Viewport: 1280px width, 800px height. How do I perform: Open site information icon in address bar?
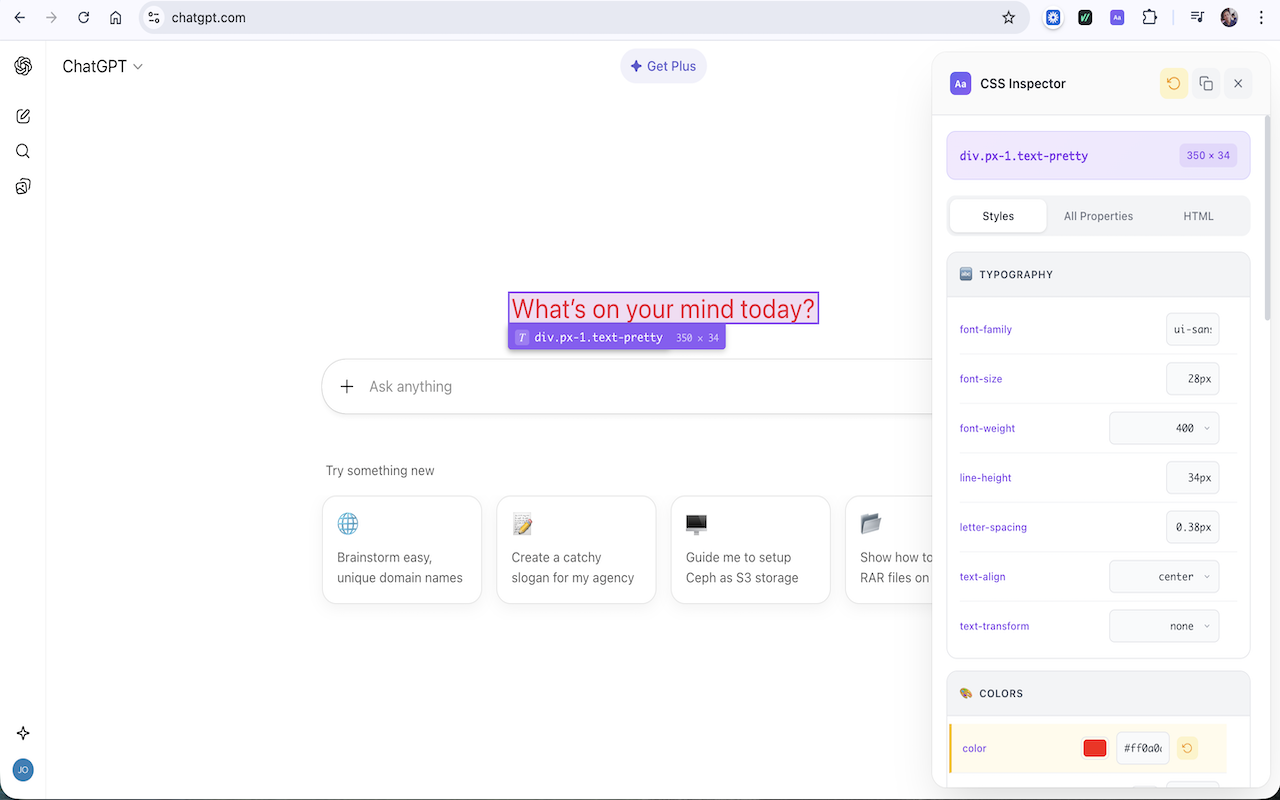click(154, 17)
